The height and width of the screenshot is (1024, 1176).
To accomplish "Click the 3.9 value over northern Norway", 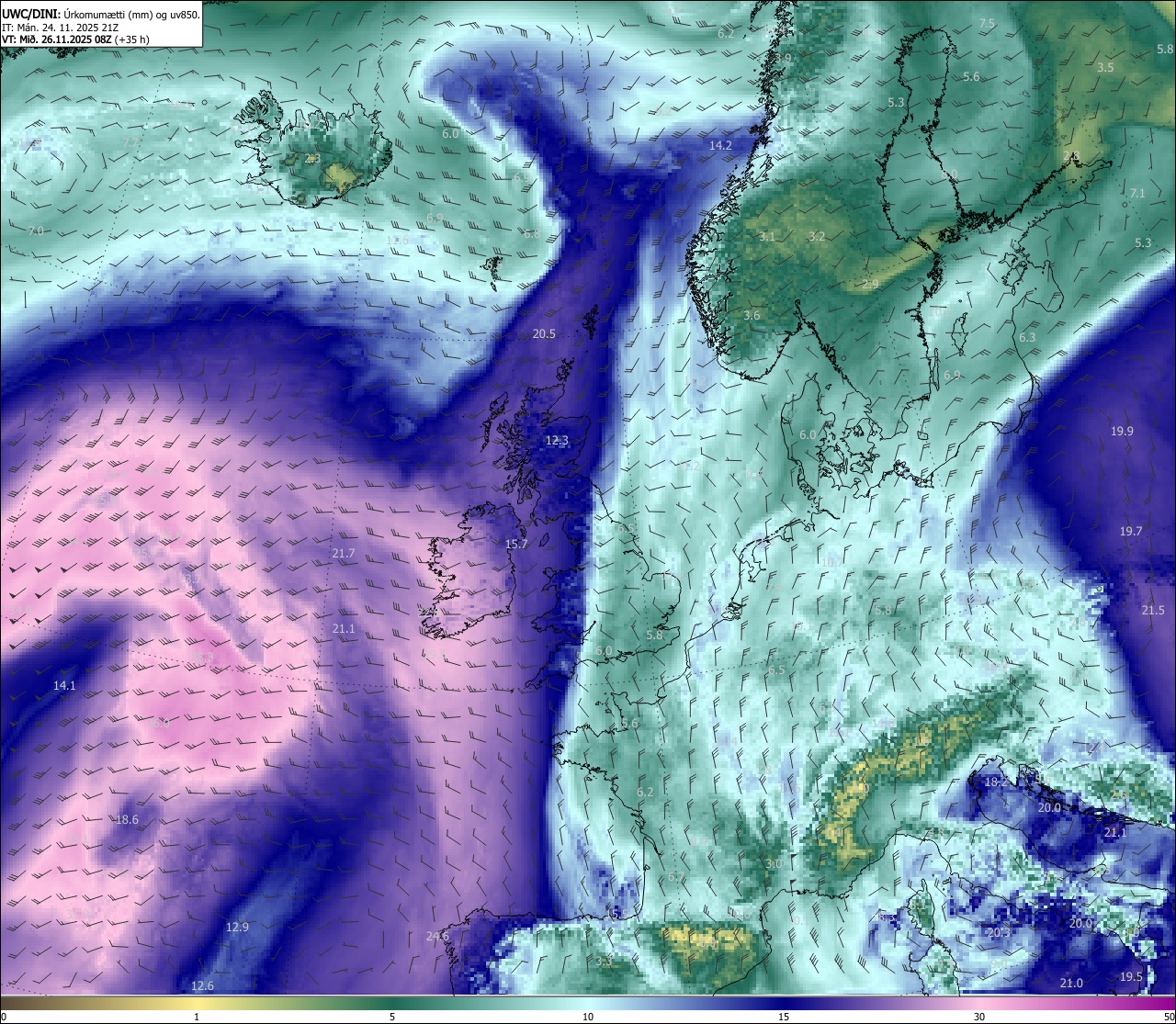I will tap(783, 58).
